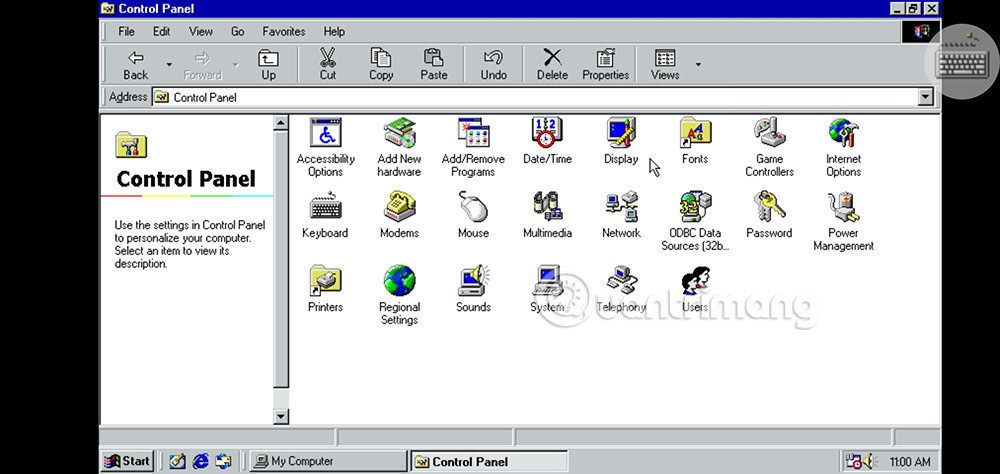Open the Display settings icon
1000x474 pixels.
click(621, 133)
